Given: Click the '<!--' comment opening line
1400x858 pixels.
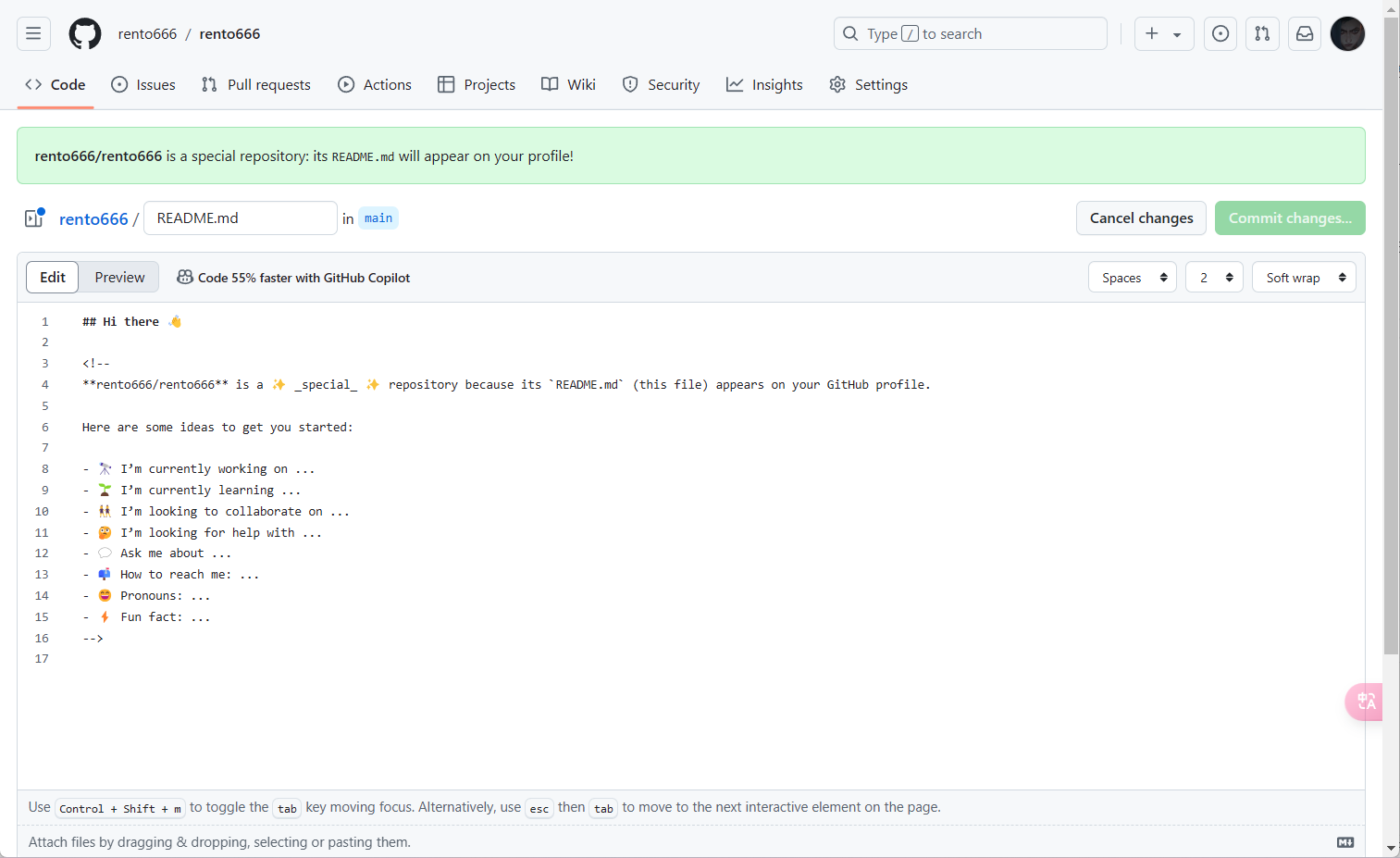Looking at the screenshot, I should pyautogui.click(x=96, y=364).
